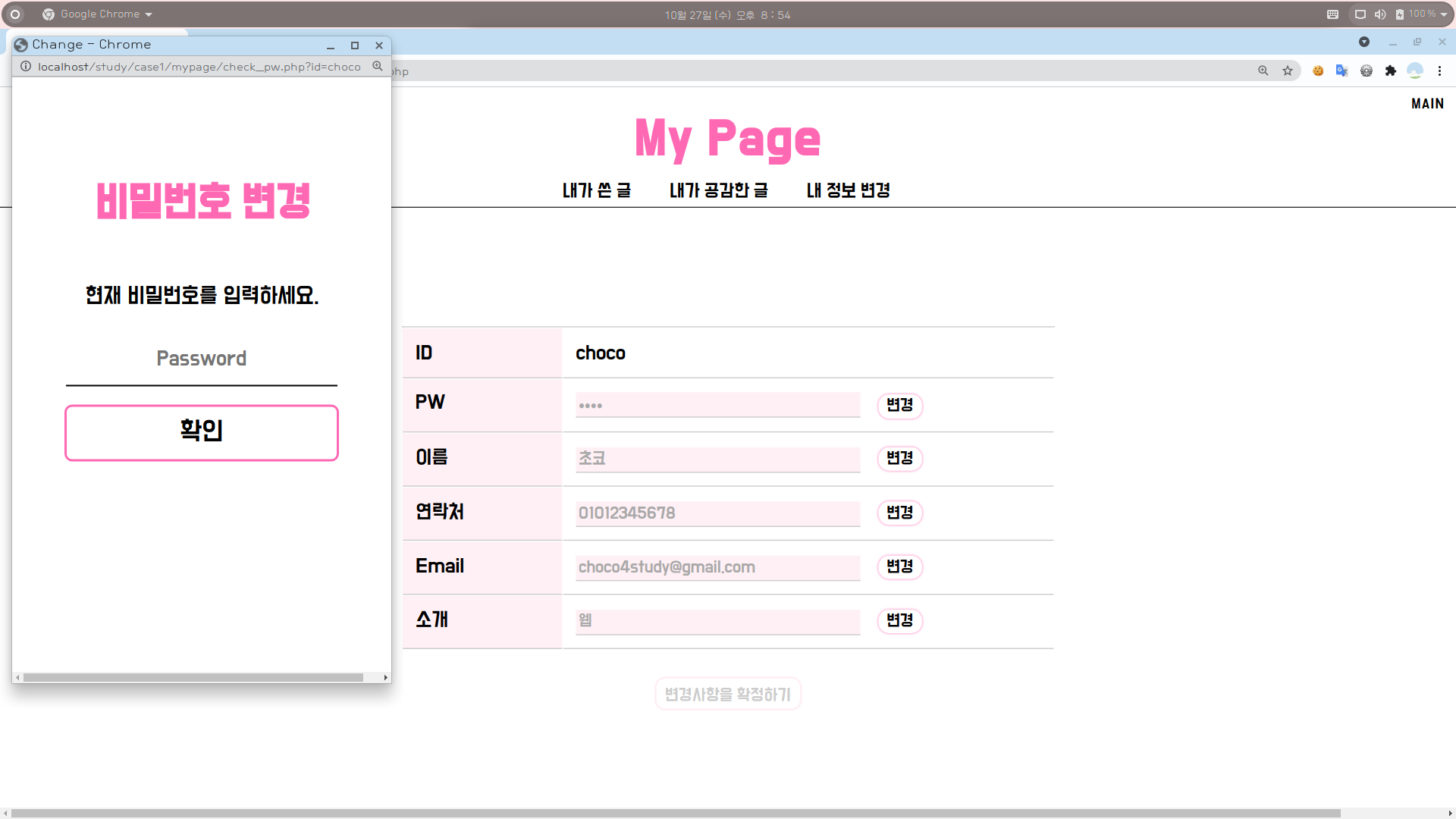
Task: Open the Extensions puzzle menu
Action: pyautogui.click(x=1391, y=71)
